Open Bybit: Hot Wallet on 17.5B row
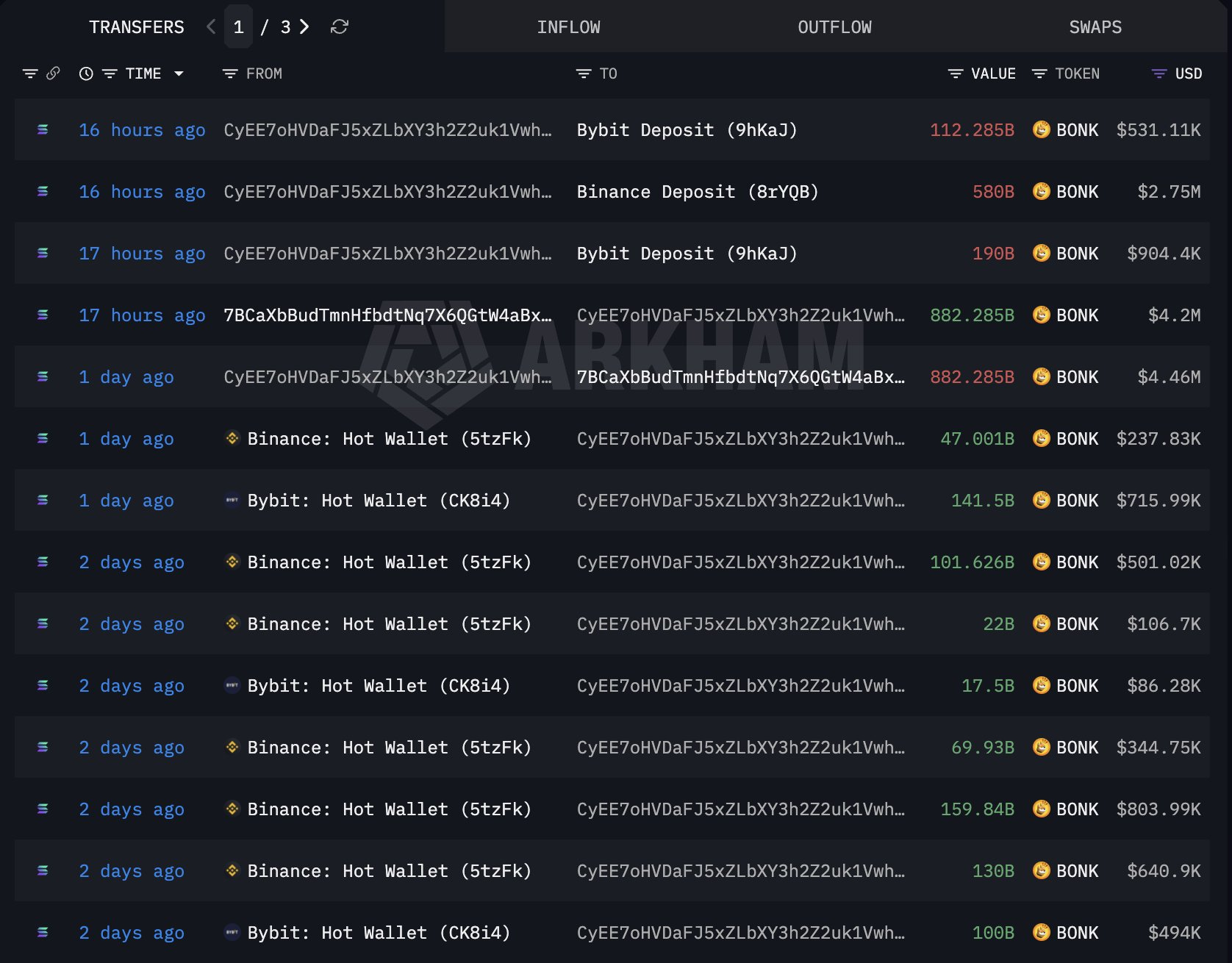 (379, 686)
